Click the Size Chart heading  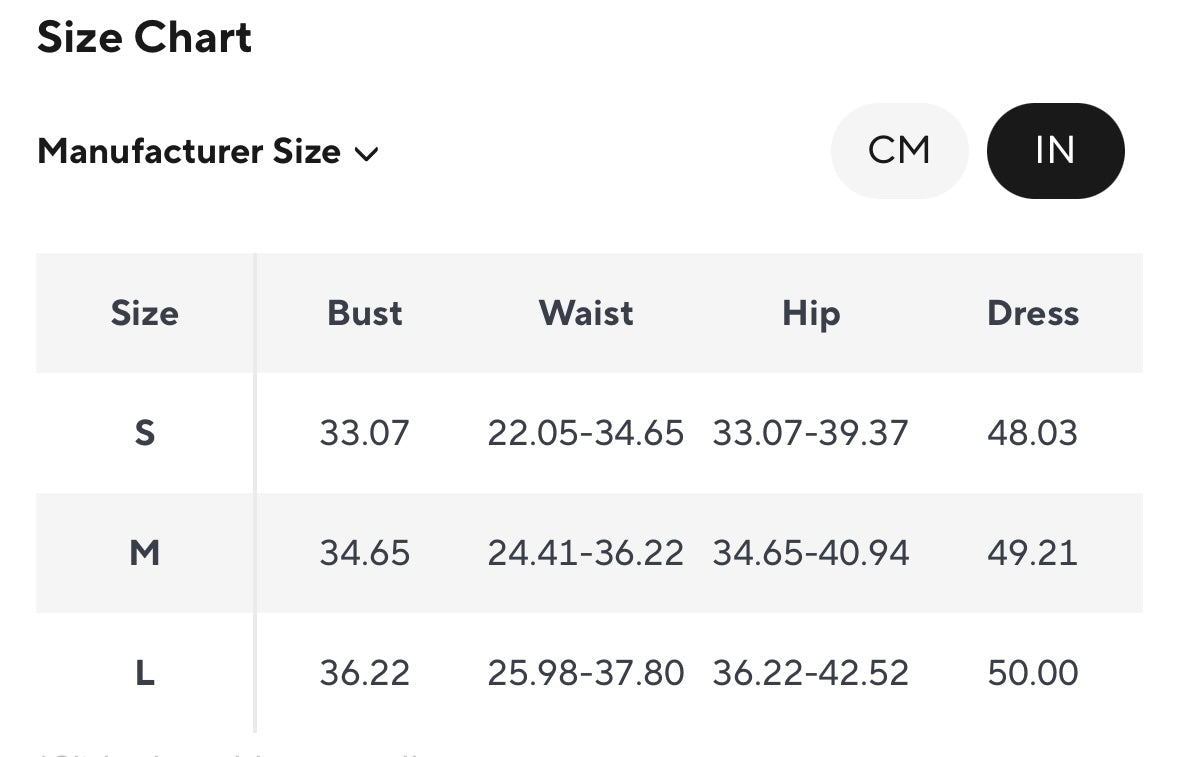tap(145, 38)
